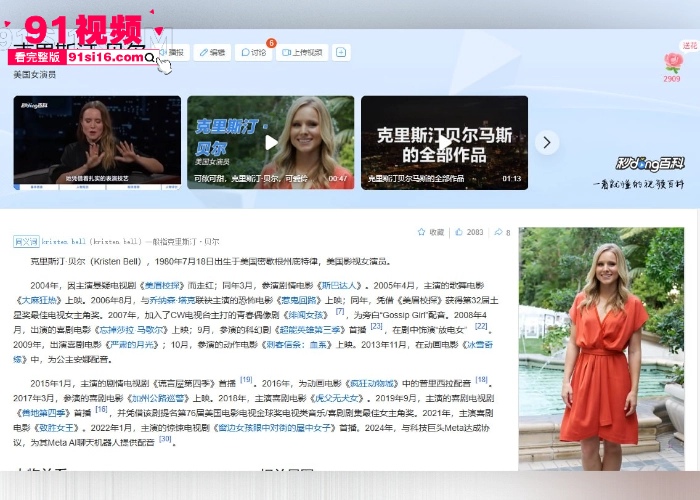Click reference marker [23]
This screenshot has width=700, height=500.
tap(376, 326)
